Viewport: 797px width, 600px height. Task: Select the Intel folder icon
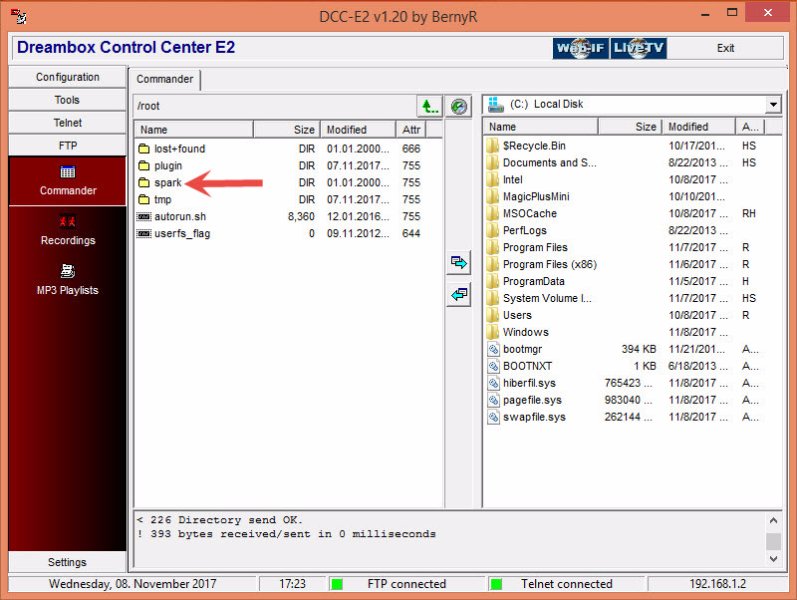click(x=492, y=179)
